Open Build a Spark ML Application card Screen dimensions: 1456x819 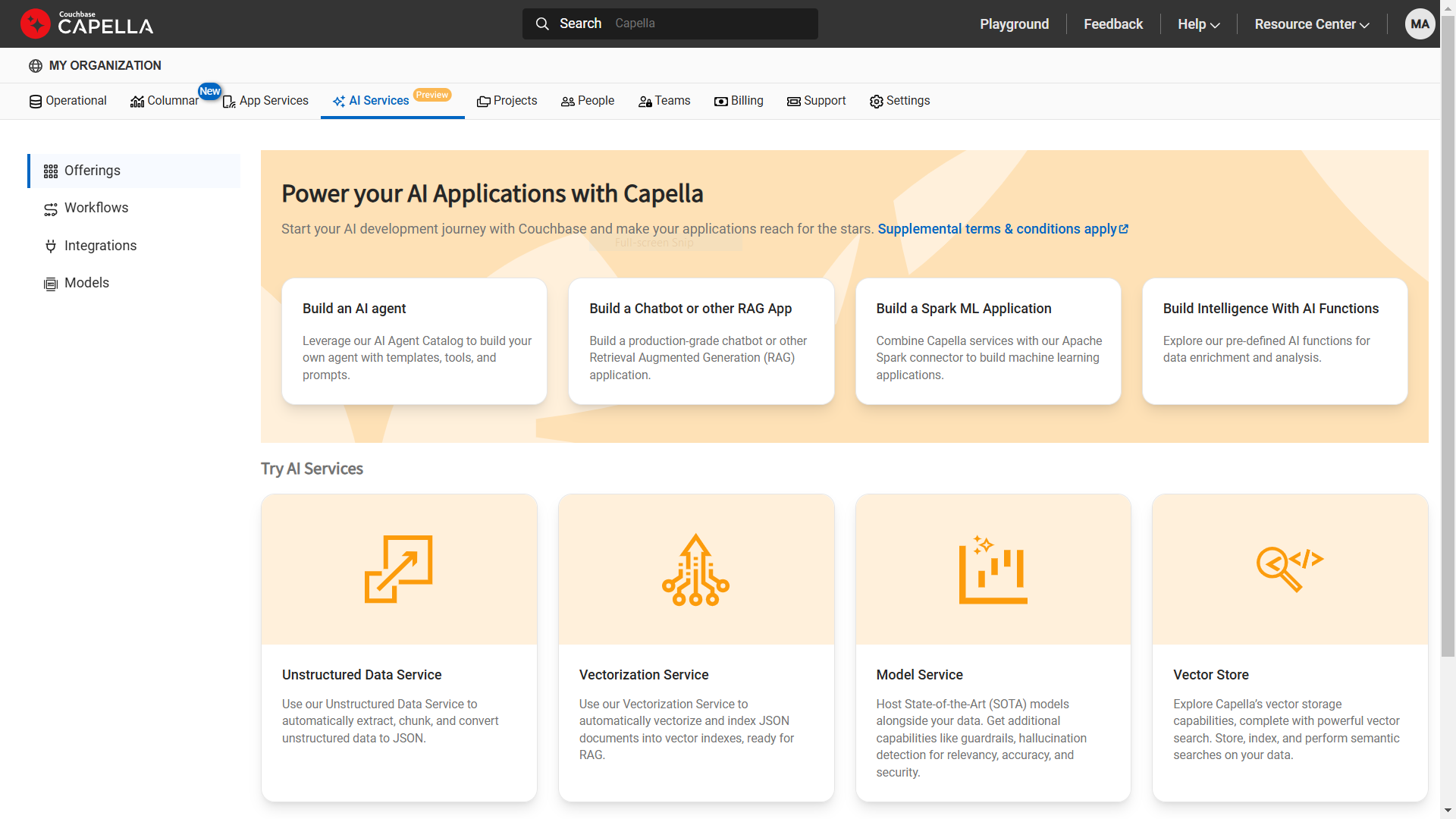tap(988, 341)
